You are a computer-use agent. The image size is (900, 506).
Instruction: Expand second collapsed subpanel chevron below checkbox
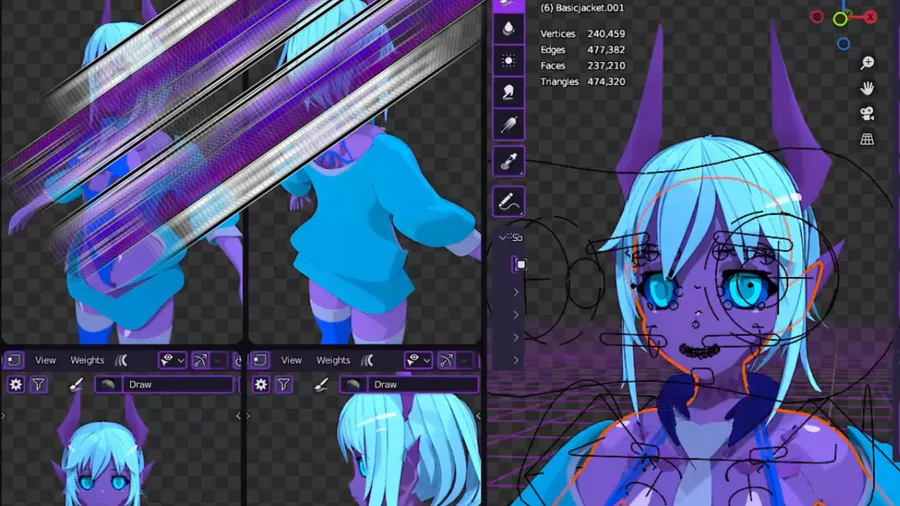coord(515,315)
